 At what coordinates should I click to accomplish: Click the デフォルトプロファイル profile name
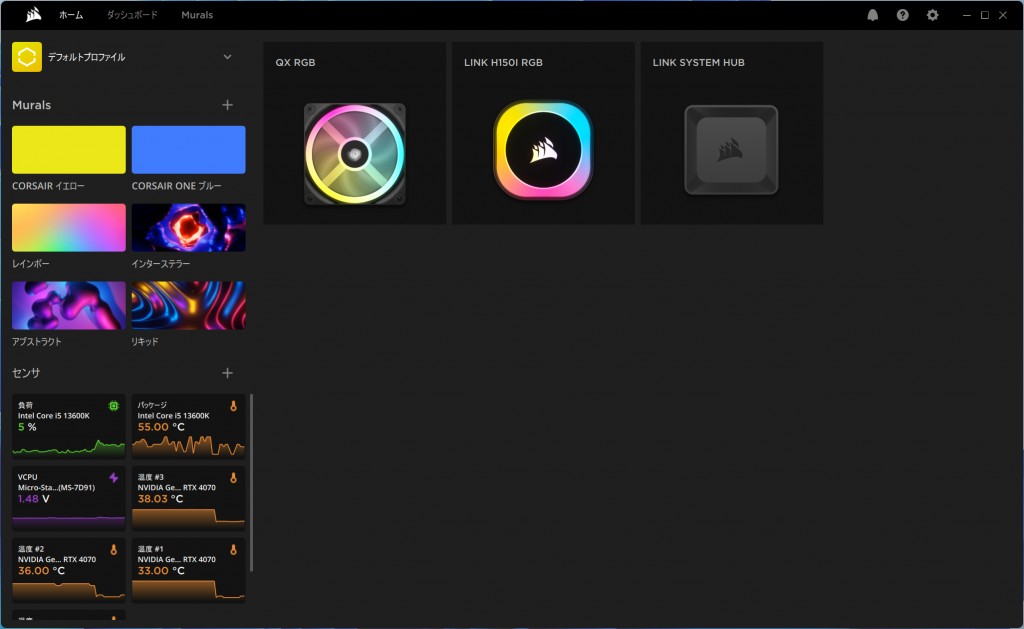[86, 57]
